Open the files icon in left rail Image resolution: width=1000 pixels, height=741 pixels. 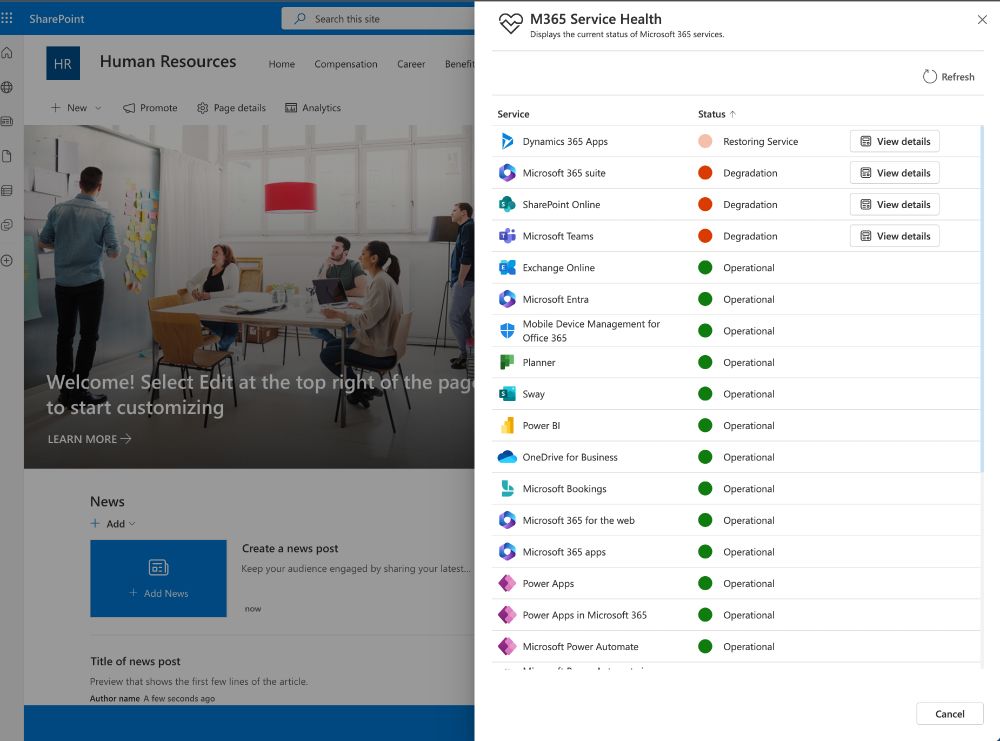[x=7, y=156]
